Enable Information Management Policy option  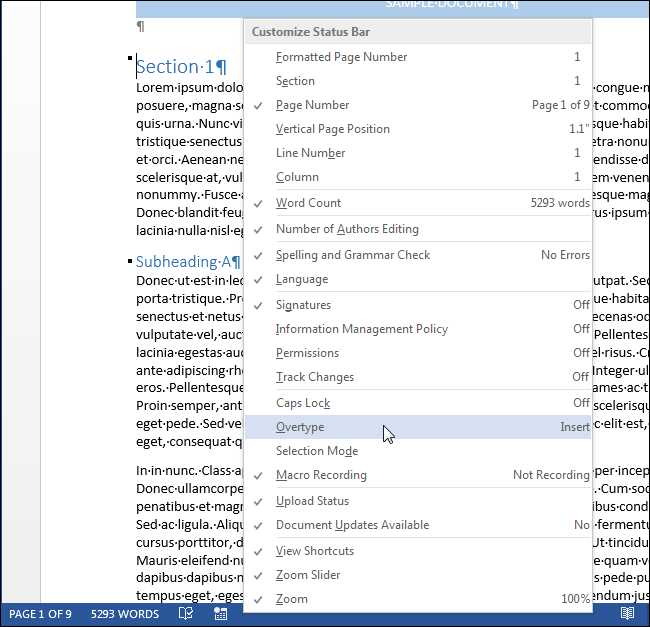click(x=418, y=329)
